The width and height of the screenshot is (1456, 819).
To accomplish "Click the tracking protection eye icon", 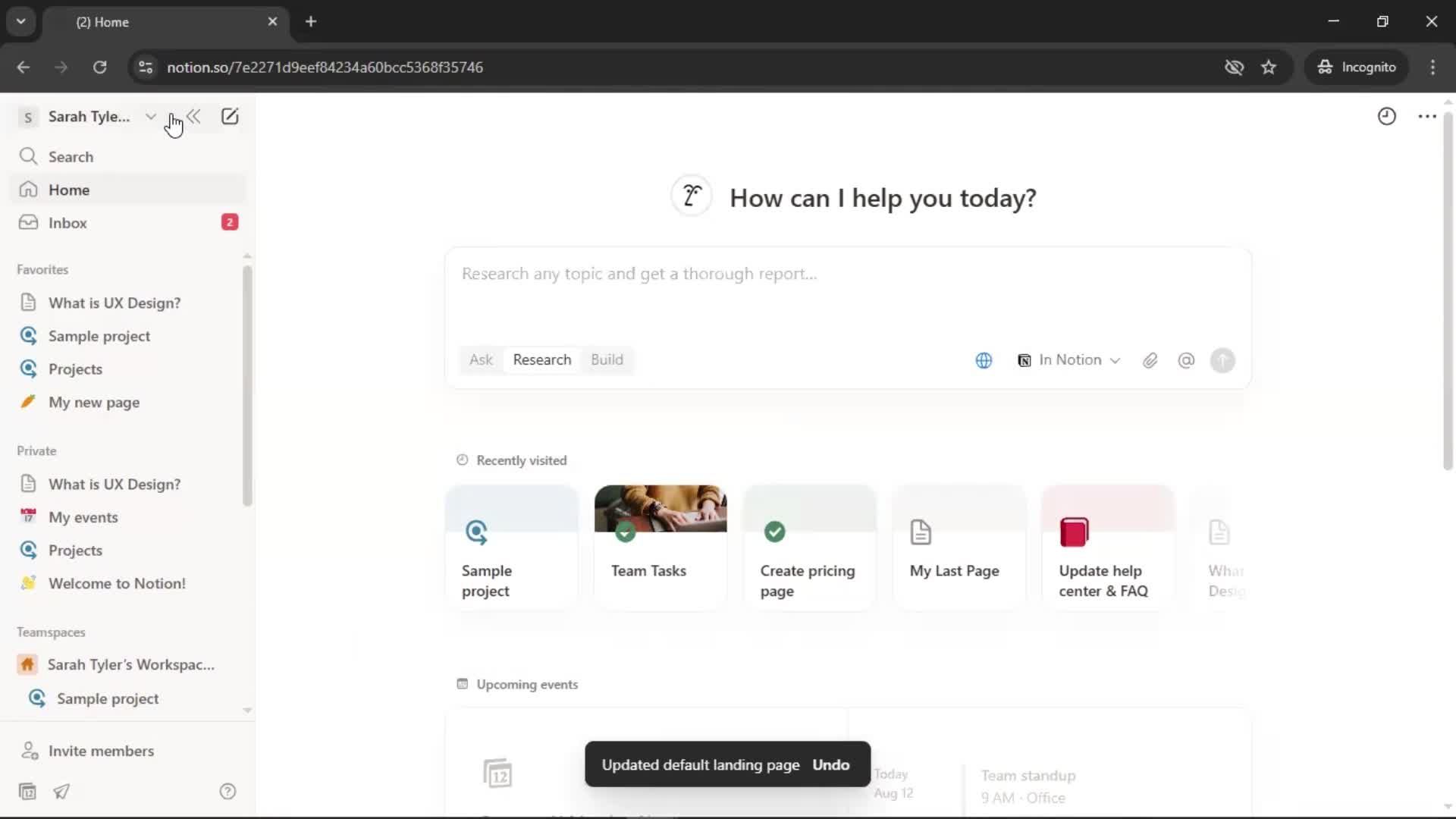I will click(x=1234, y=67).
